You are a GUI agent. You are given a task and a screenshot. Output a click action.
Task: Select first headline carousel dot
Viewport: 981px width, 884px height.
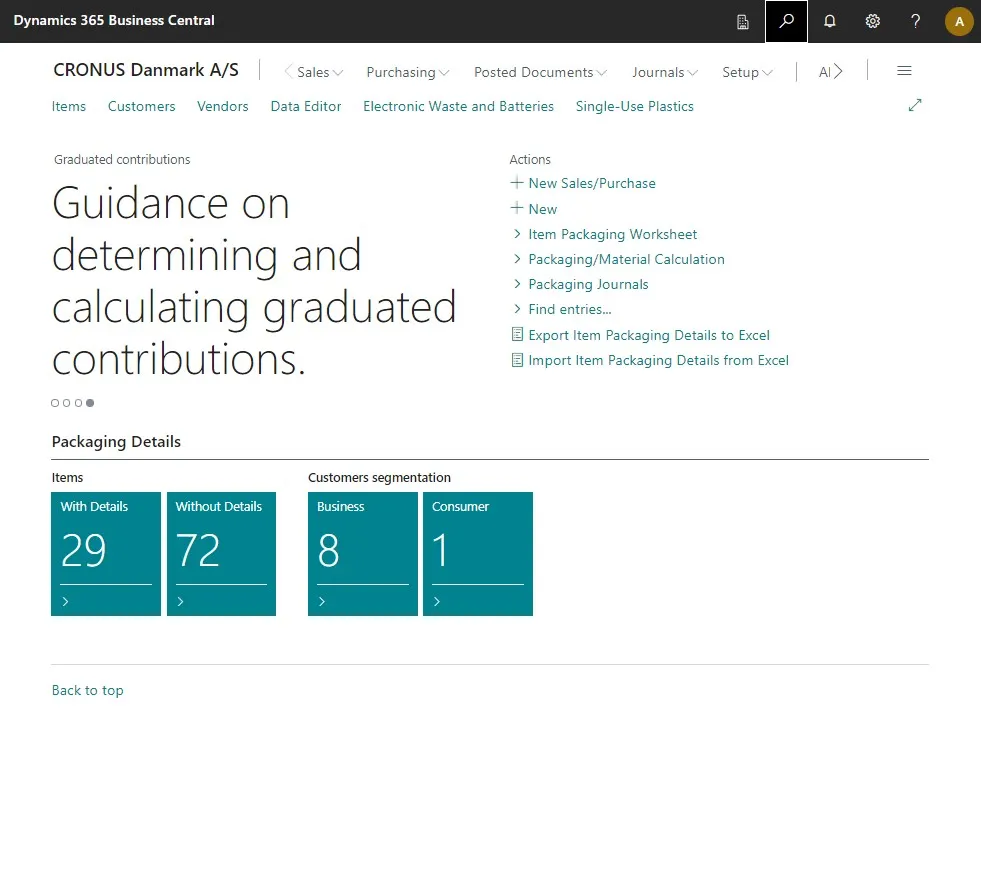click(x=55, y=403)
